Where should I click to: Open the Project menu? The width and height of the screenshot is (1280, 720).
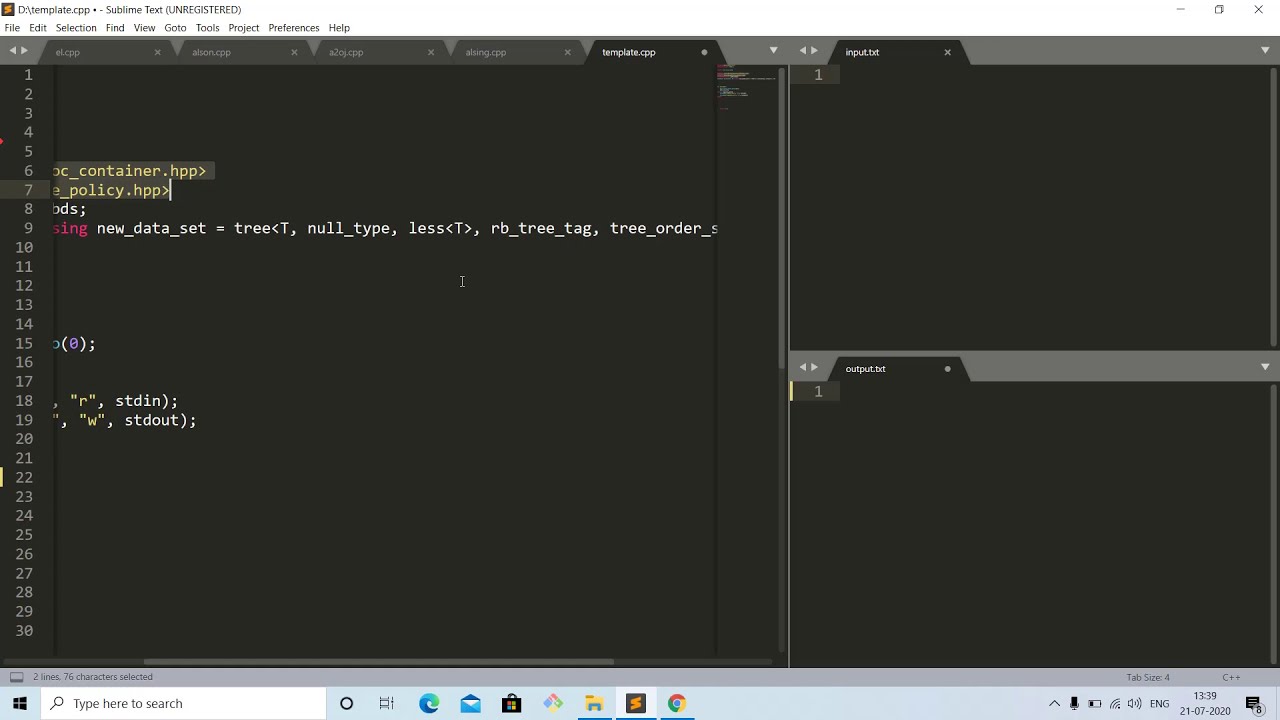tap(244, 28)
